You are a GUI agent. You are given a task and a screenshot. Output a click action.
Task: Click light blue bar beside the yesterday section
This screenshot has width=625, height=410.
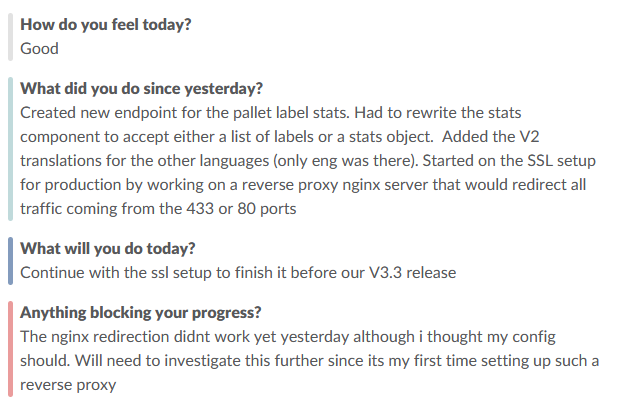coord(9,148)
